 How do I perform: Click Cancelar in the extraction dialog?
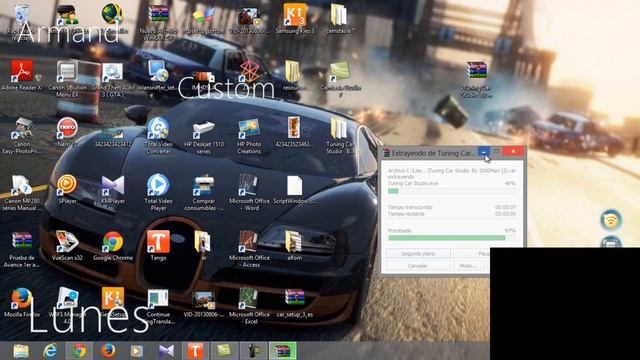click(x=418, y=266)
